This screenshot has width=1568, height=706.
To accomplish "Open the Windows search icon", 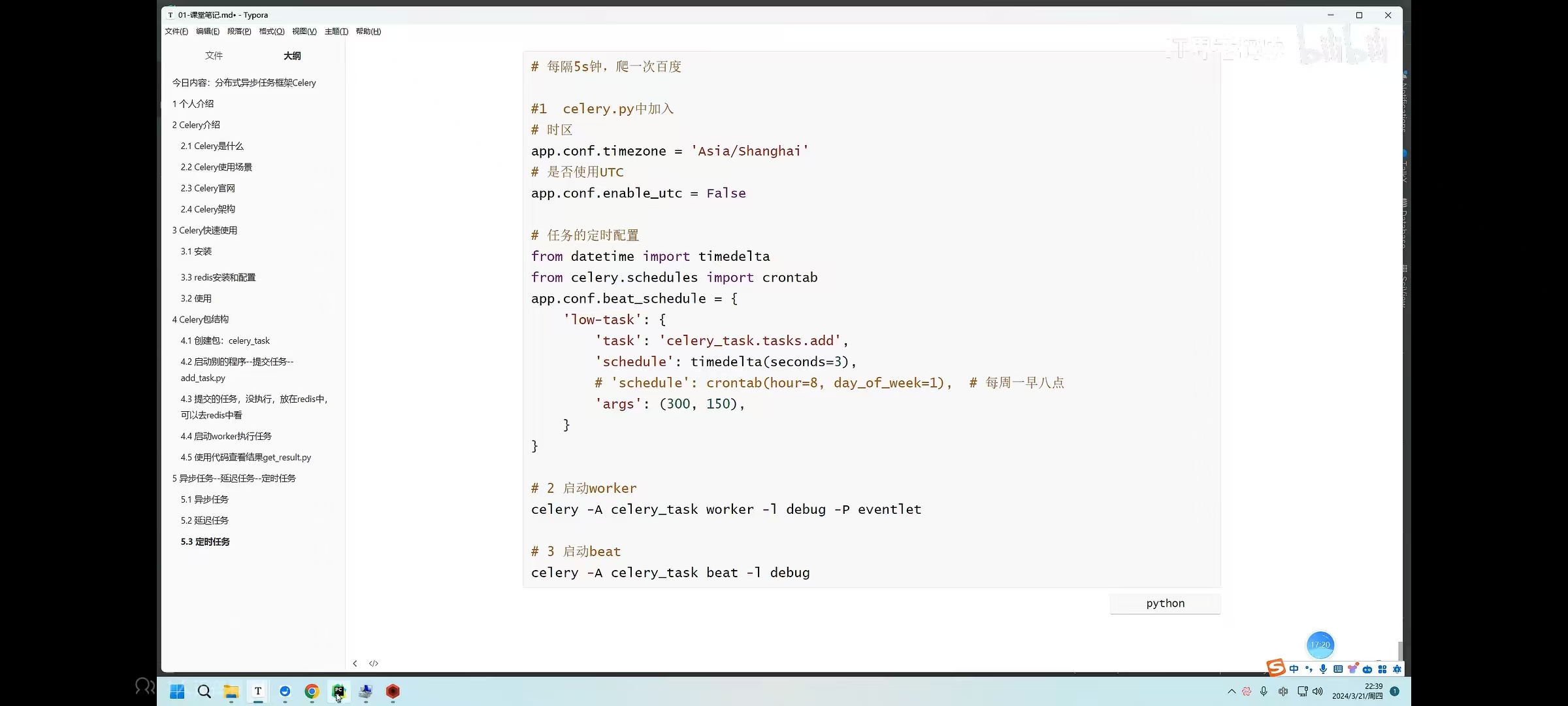I will click(204, 692).
